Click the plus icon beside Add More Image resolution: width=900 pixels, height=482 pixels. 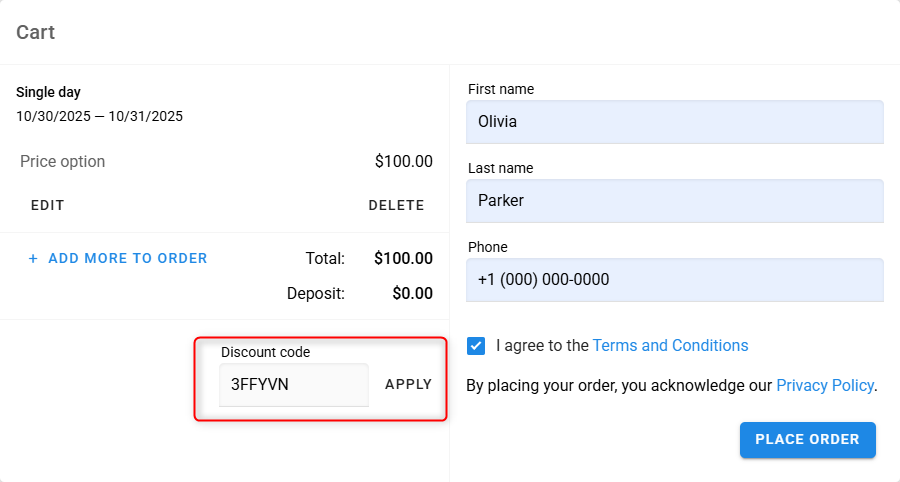coord(33,258)
